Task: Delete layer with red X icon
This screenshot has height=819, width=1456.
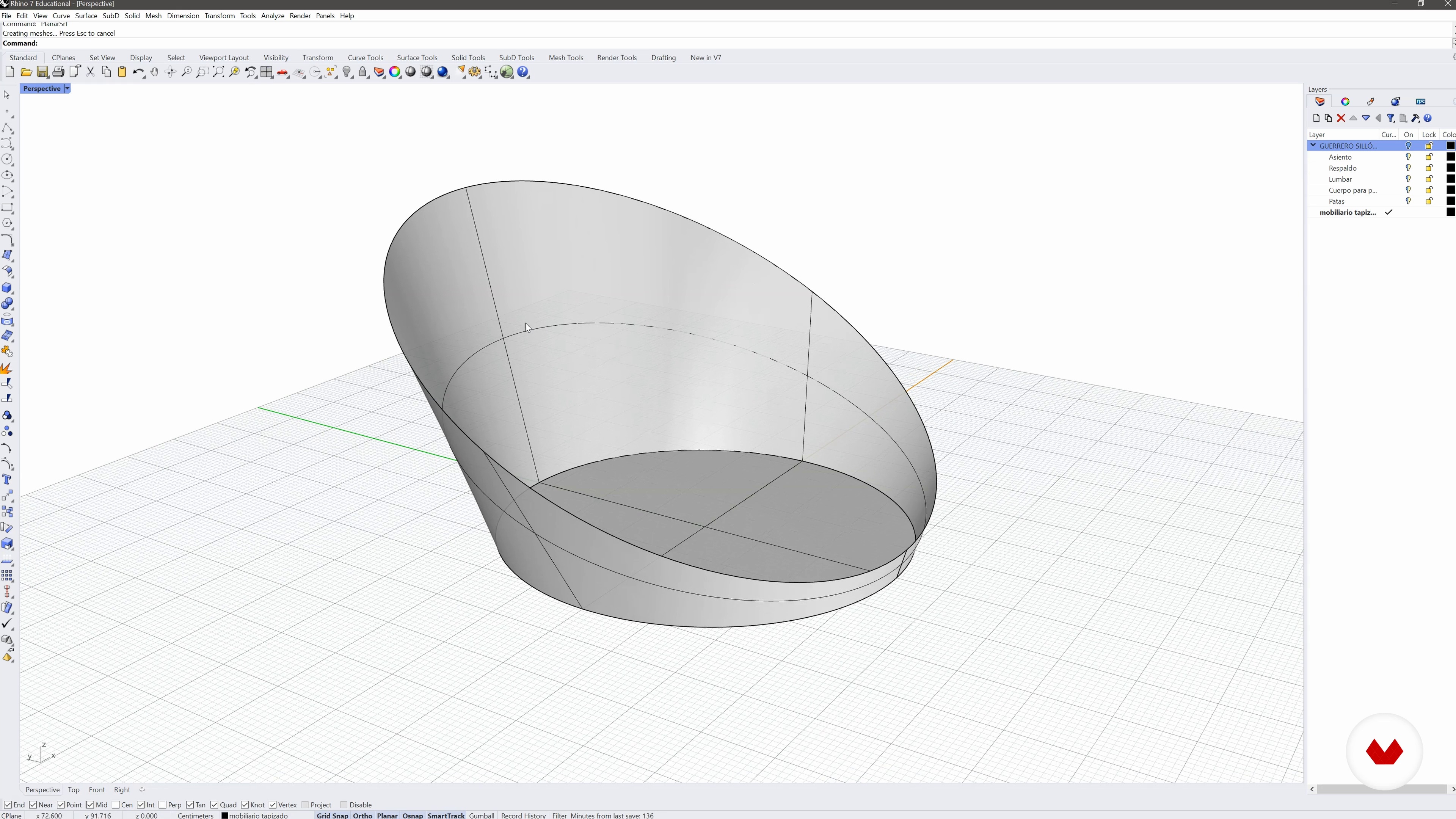Action: coord(1341,118)
